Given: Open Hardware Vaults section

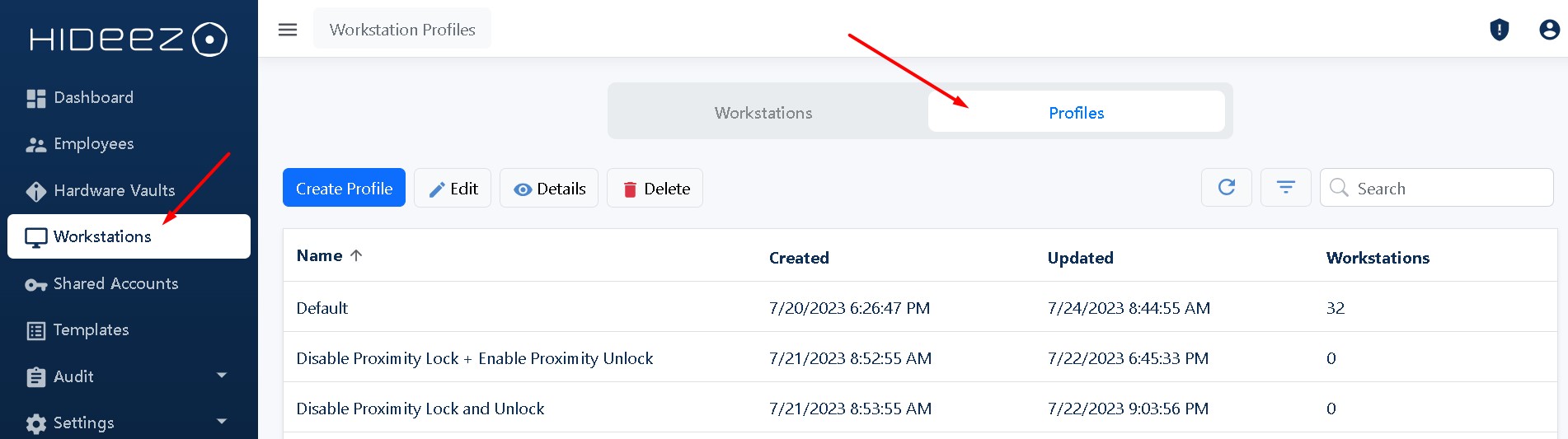Looking at the screenshot, I should tap(114, 191).
